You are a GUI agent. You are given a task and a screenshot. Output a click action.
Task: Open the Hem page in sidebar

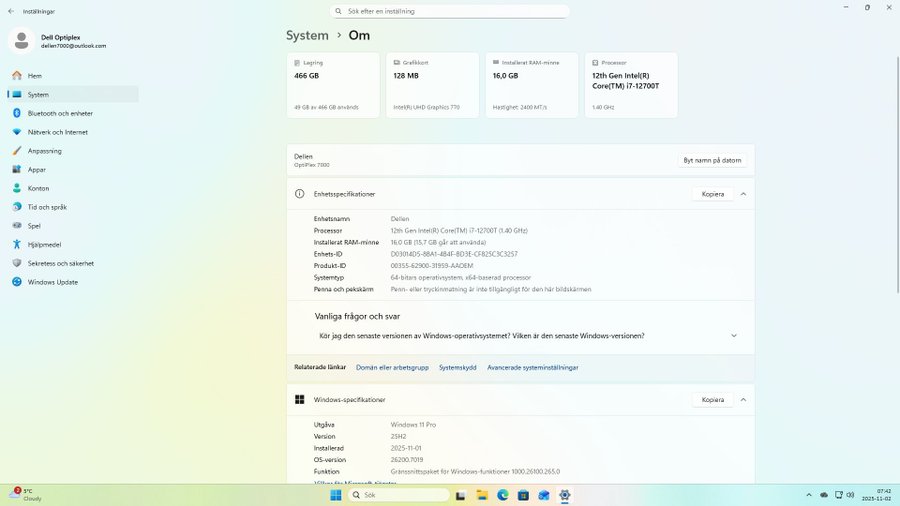point(35,76)
